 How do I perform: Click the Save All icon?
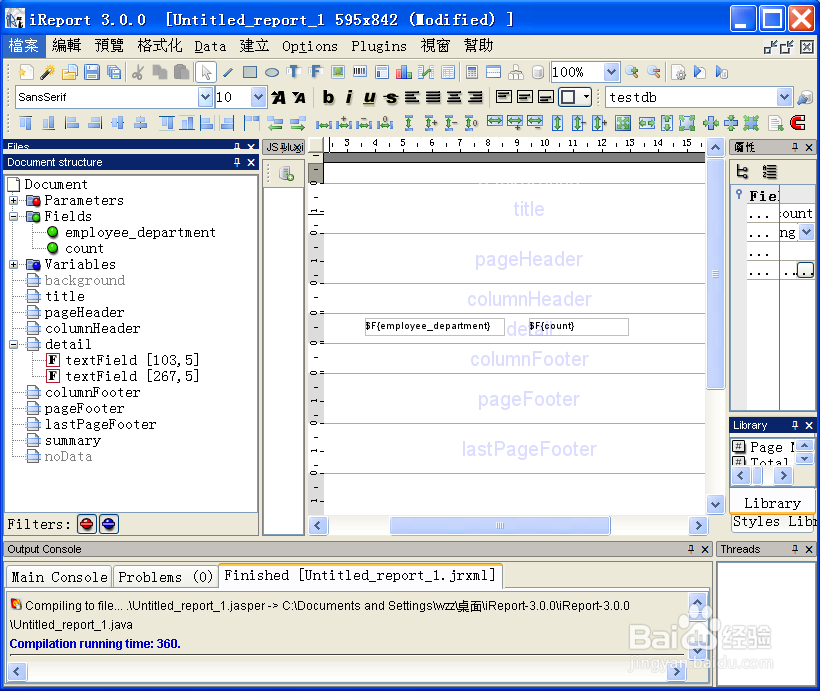pyautogui.click(x=113, y=72)
